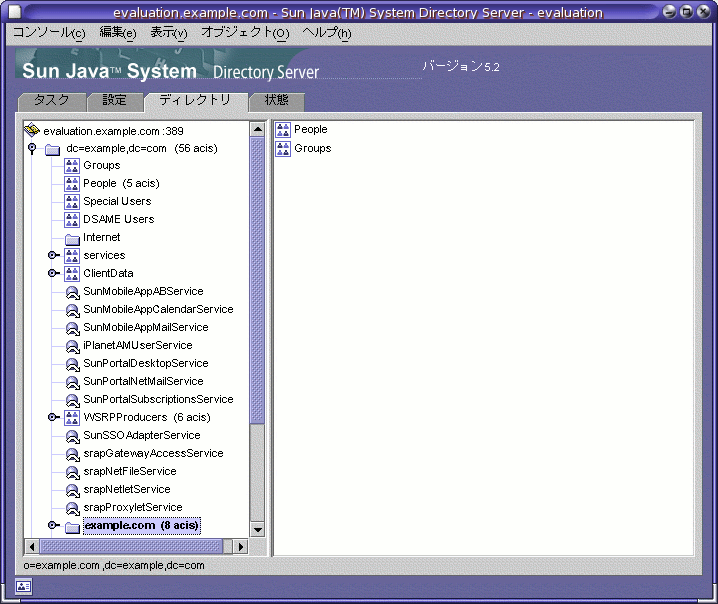
Task: Select the ディレクトリ tab
Action: point(196,101)
